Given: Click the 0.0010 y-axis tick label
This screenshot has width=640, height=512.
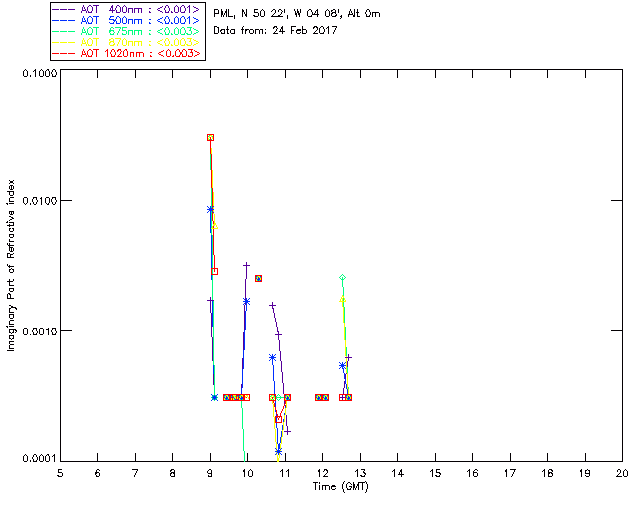Looking at the screenshot, I should pyautogui.click(x=40, y=331).
